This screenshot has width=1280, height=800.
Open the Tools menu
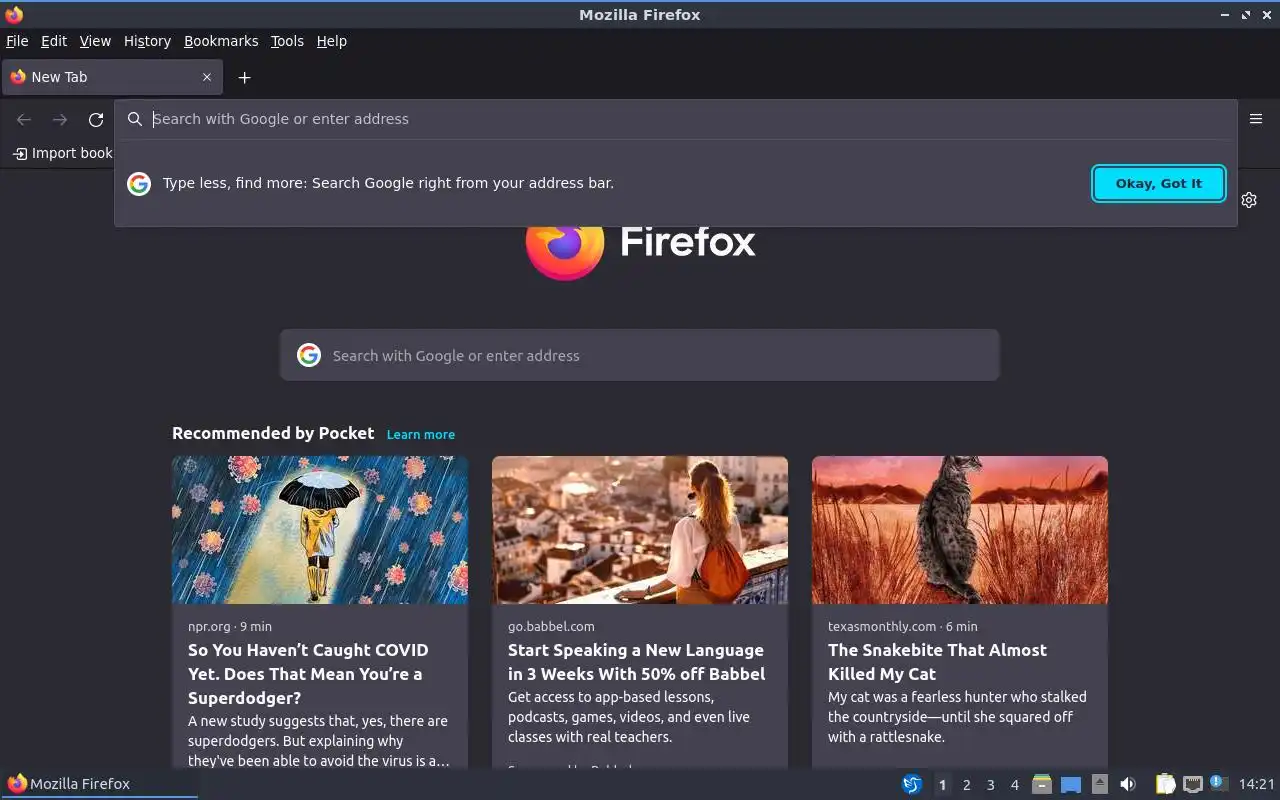(287, 41)
